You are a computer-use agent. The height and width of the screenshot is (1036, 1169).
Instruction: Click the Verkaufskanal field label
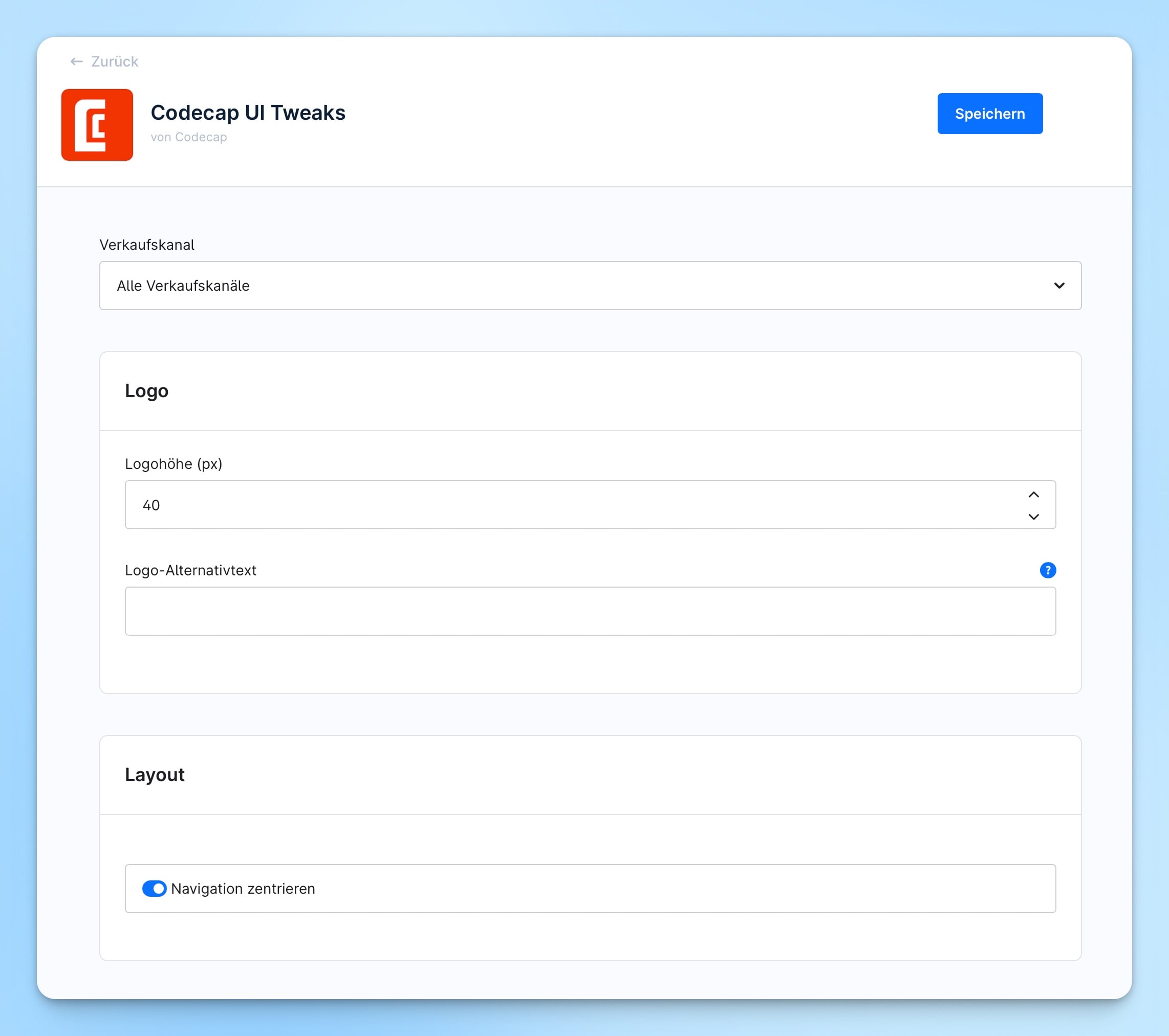147,245
